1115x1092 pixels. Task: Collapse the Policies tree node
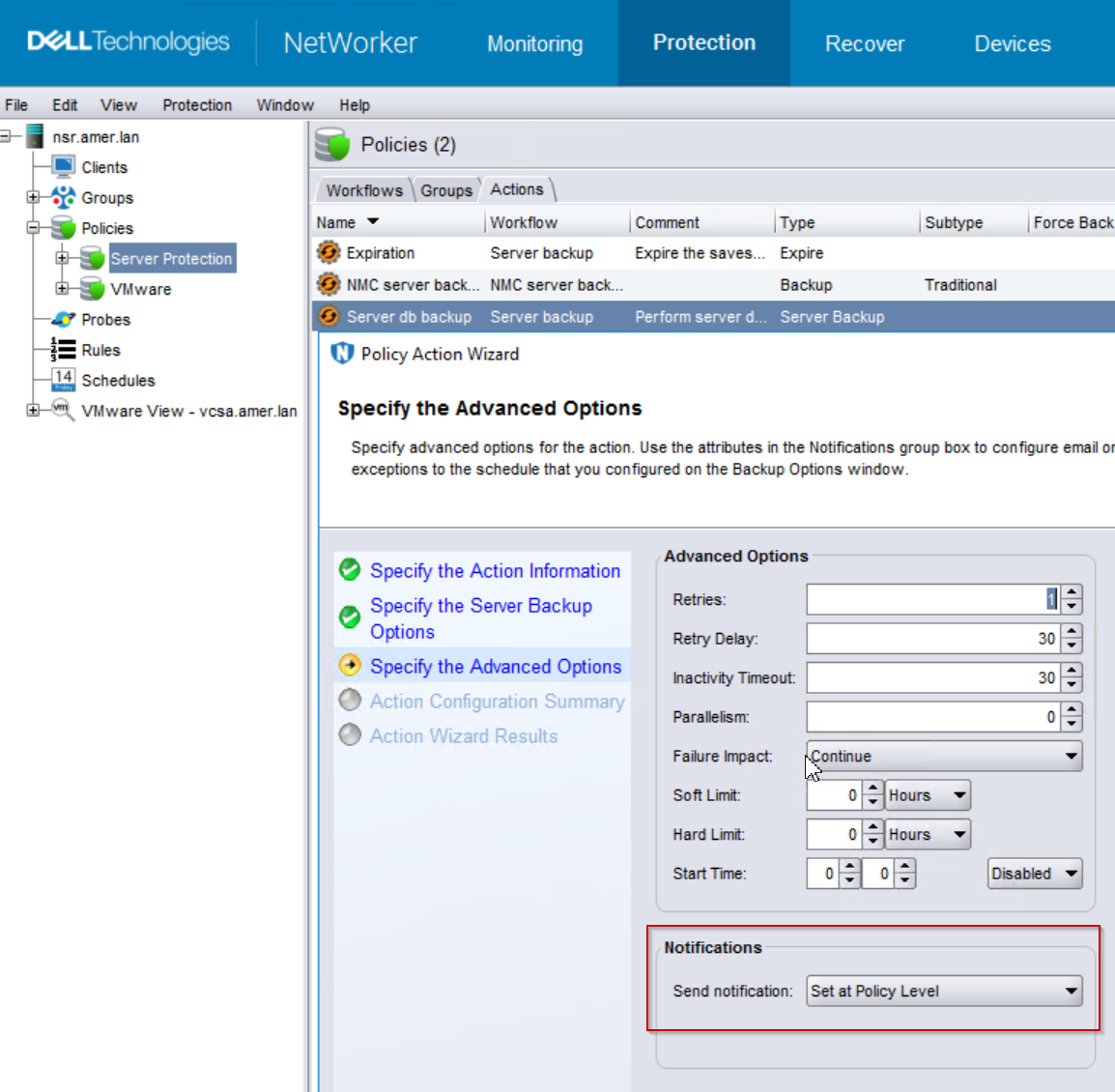(33, 228)
